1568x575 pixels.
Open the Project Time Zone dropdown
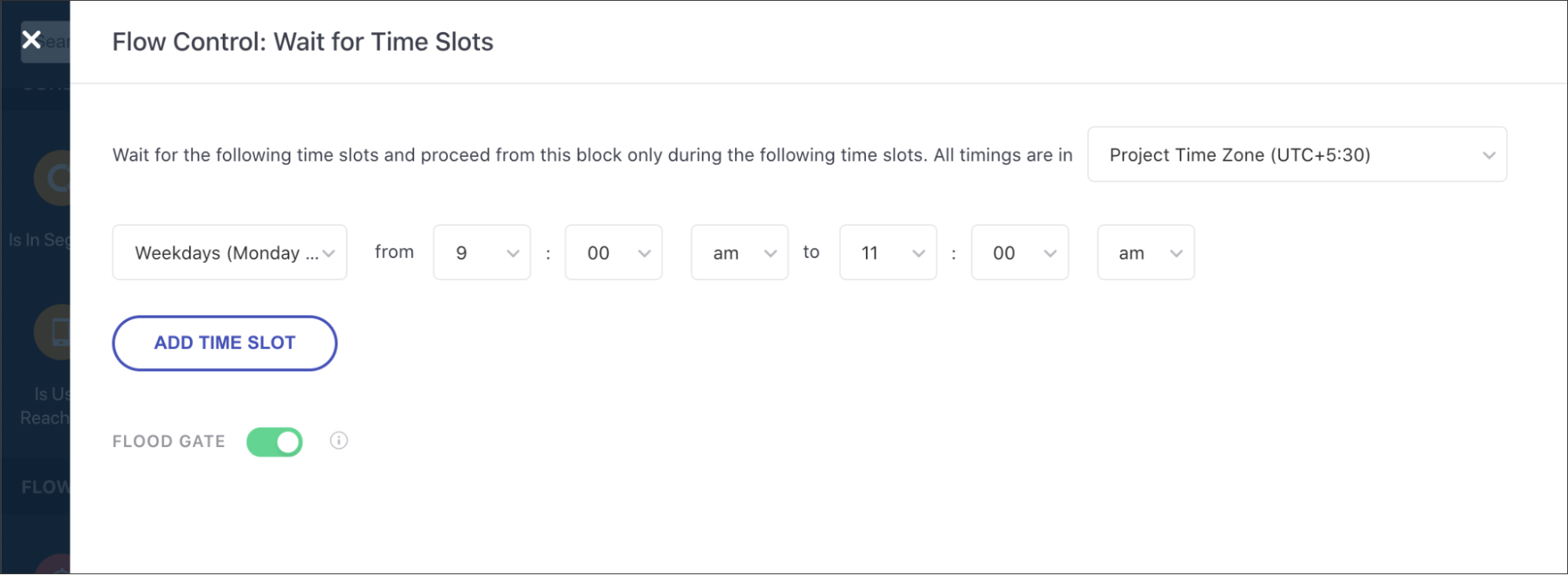pyautogui.click(x=1296, y=155)
